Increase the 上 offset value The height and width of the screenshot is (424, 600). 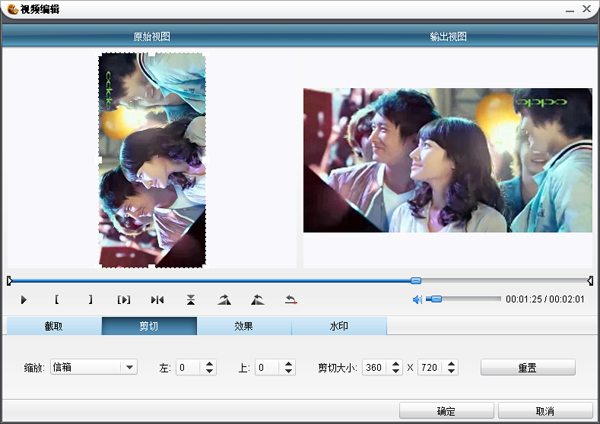point(289,364)
